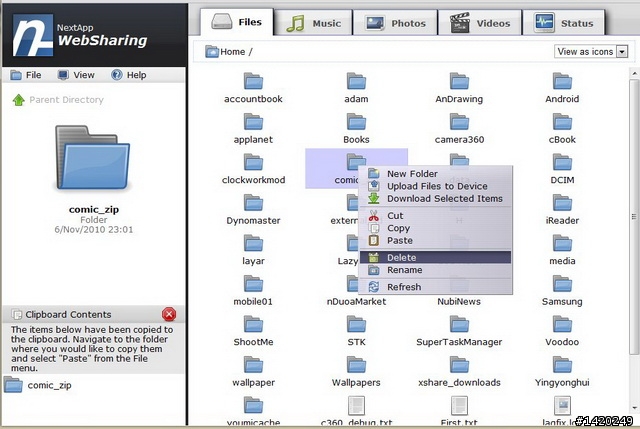Select the capitalized Wallpapers folder icon
640x429 pixels.
point(356,365)
